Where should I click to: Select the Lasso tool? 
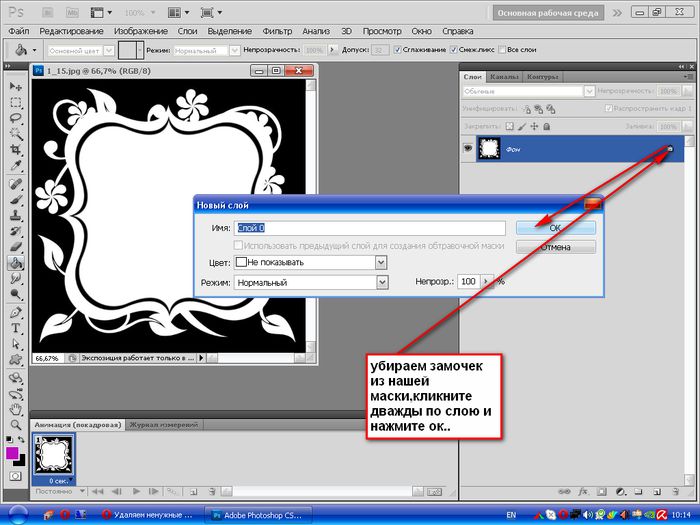[x=16, y=118]
